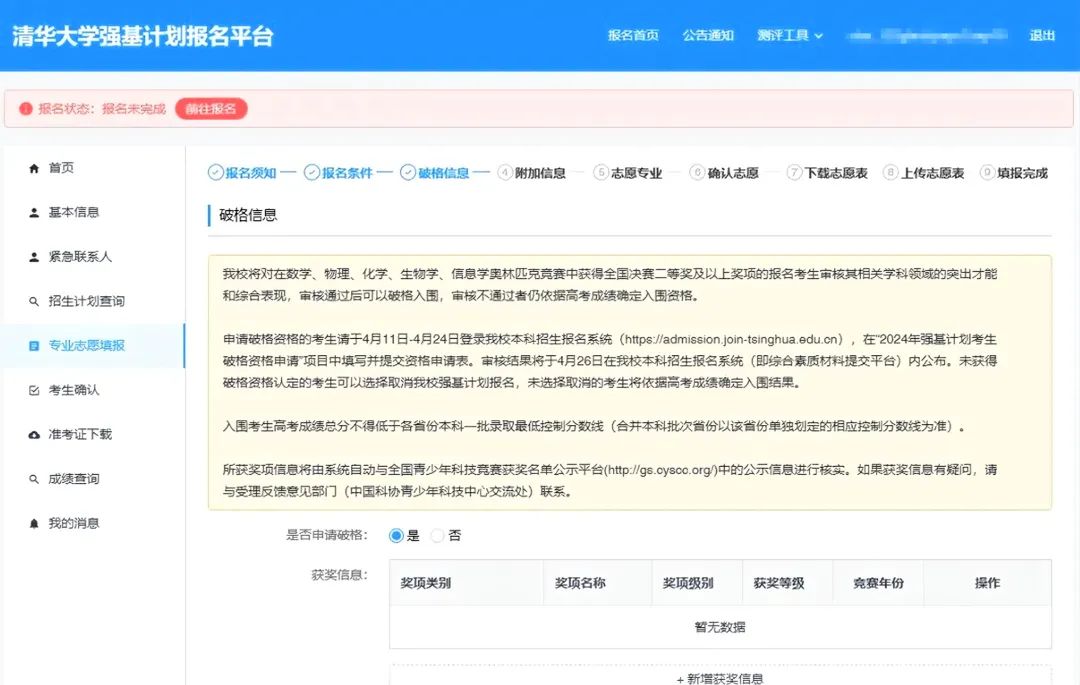Click the 获奖信息 field label
This screenshot has width=1080, height=685.
(x=340, y=575)
